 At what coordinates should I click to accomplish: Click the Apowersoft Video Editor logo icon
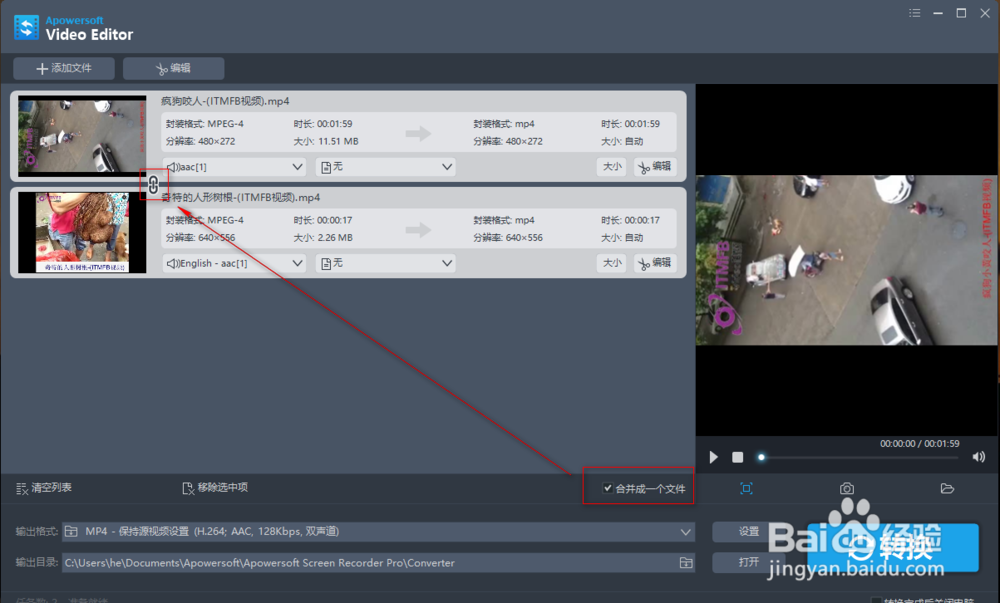click(x=26, y=27)
